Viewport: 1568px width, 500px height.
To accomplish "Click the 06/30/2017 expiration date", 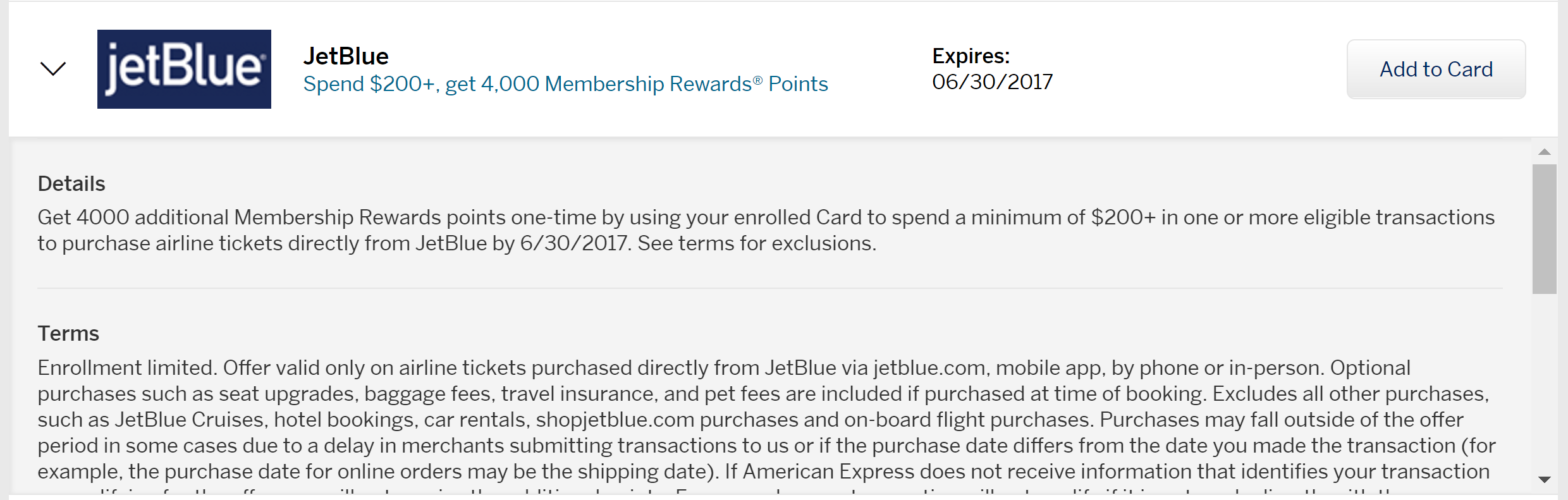I will click(992, 82).
